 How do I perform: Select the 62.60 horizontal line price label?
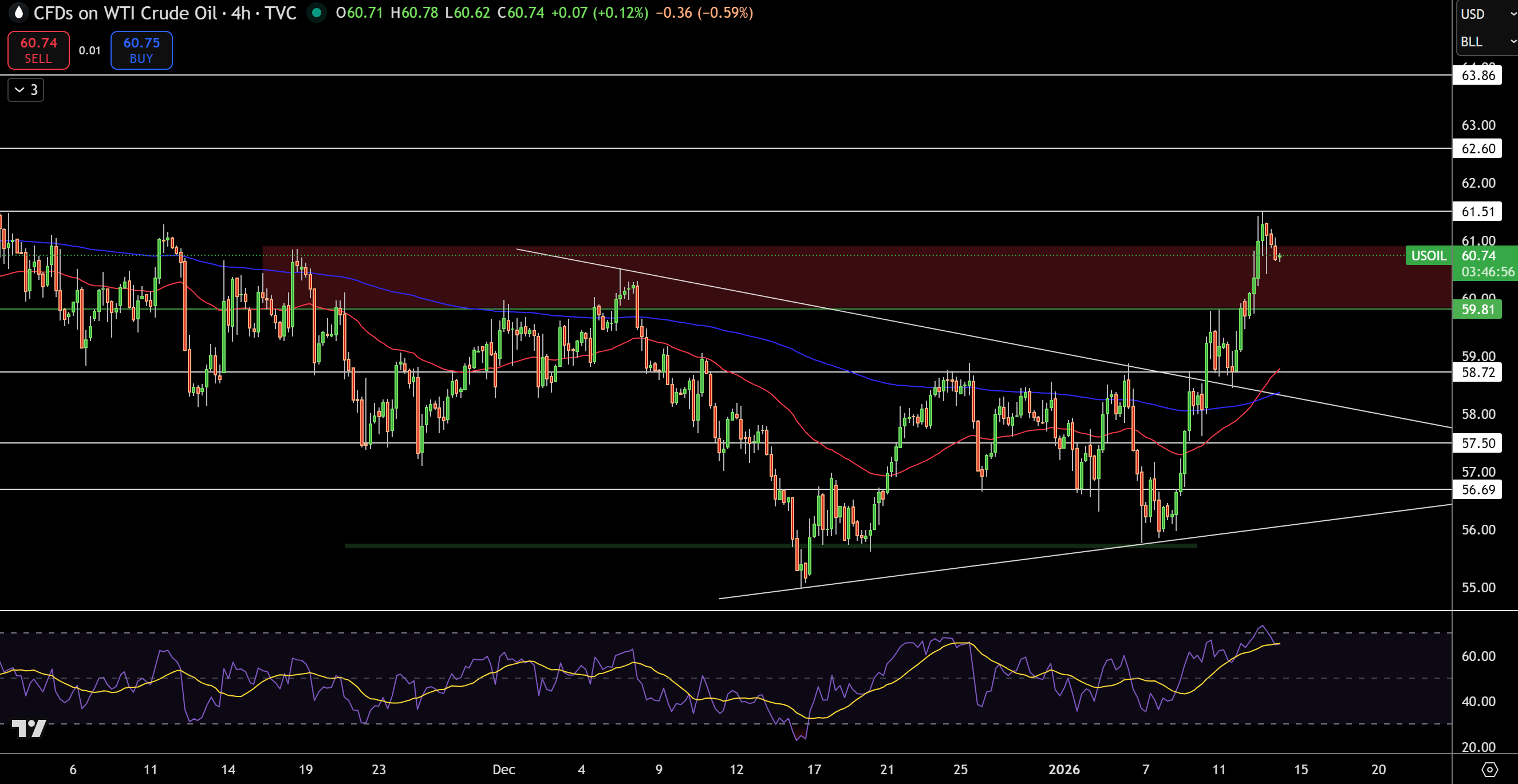[x=1477, y=148]
